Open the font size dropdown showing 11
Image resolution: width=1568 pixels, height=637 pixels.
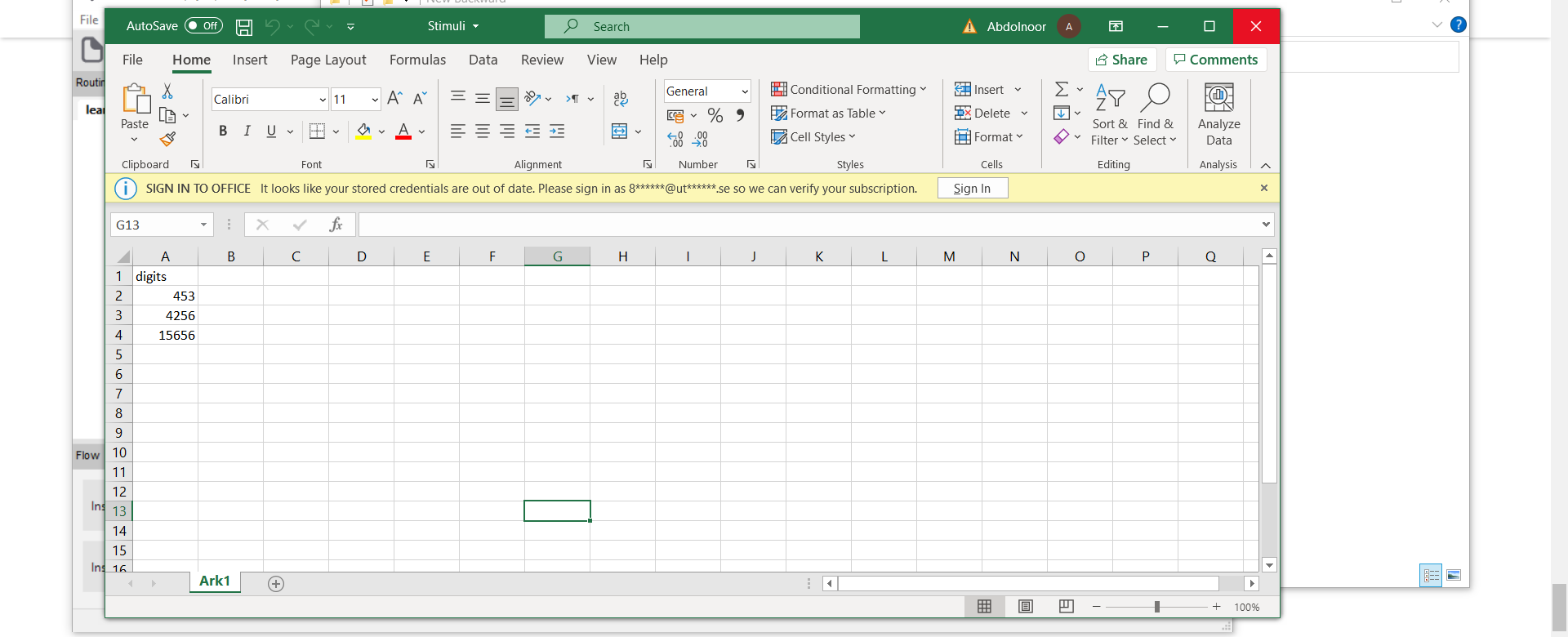tap(375, 100)
